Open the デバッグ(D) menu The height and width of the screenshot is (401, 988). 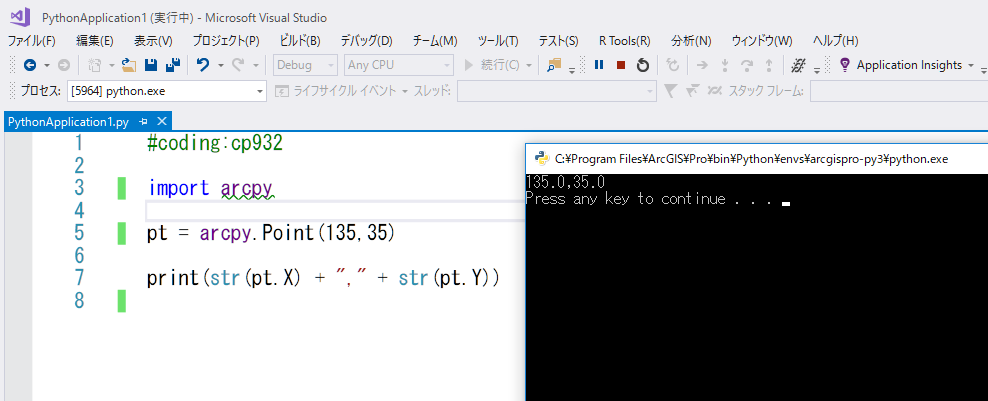[366, 41]
